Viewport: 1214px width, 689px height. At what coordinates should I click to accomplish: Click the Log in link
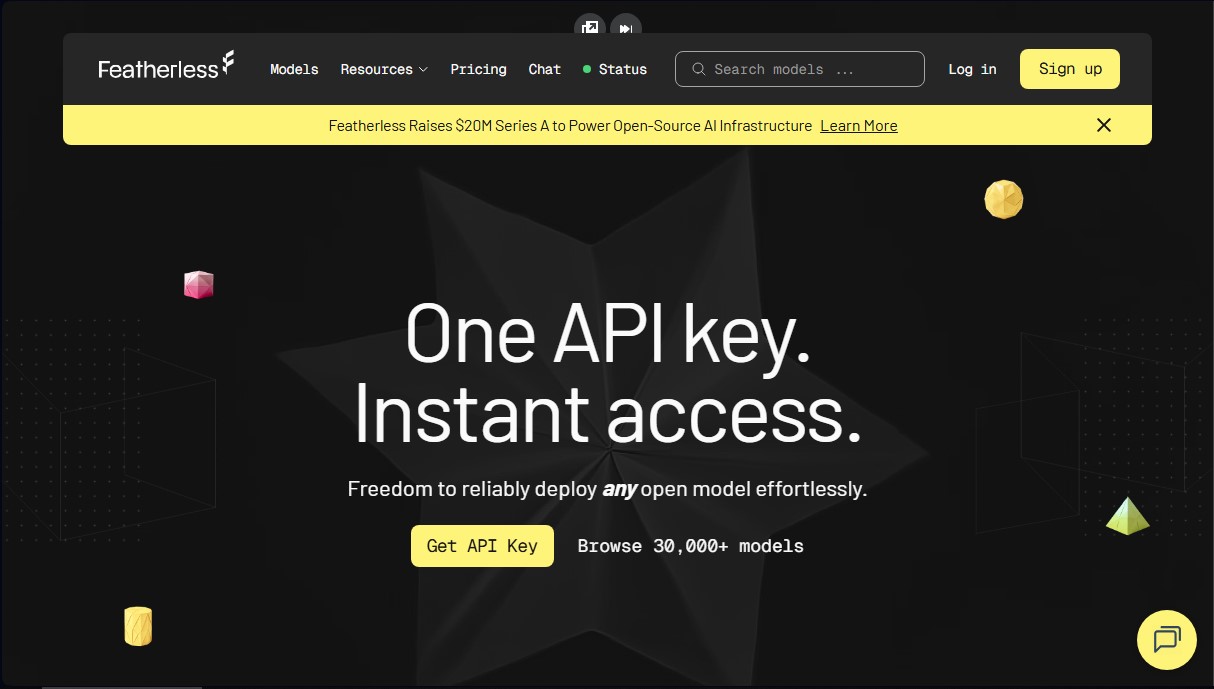point(972,69)
